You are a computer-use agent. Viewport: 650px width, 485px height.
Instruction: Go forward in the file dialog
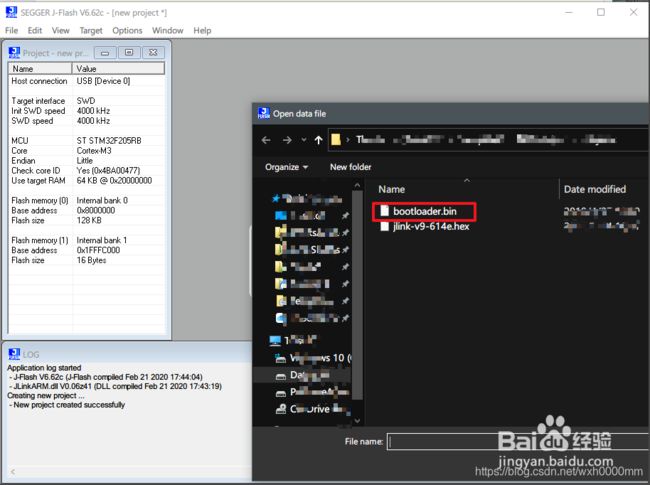point(287,140)
